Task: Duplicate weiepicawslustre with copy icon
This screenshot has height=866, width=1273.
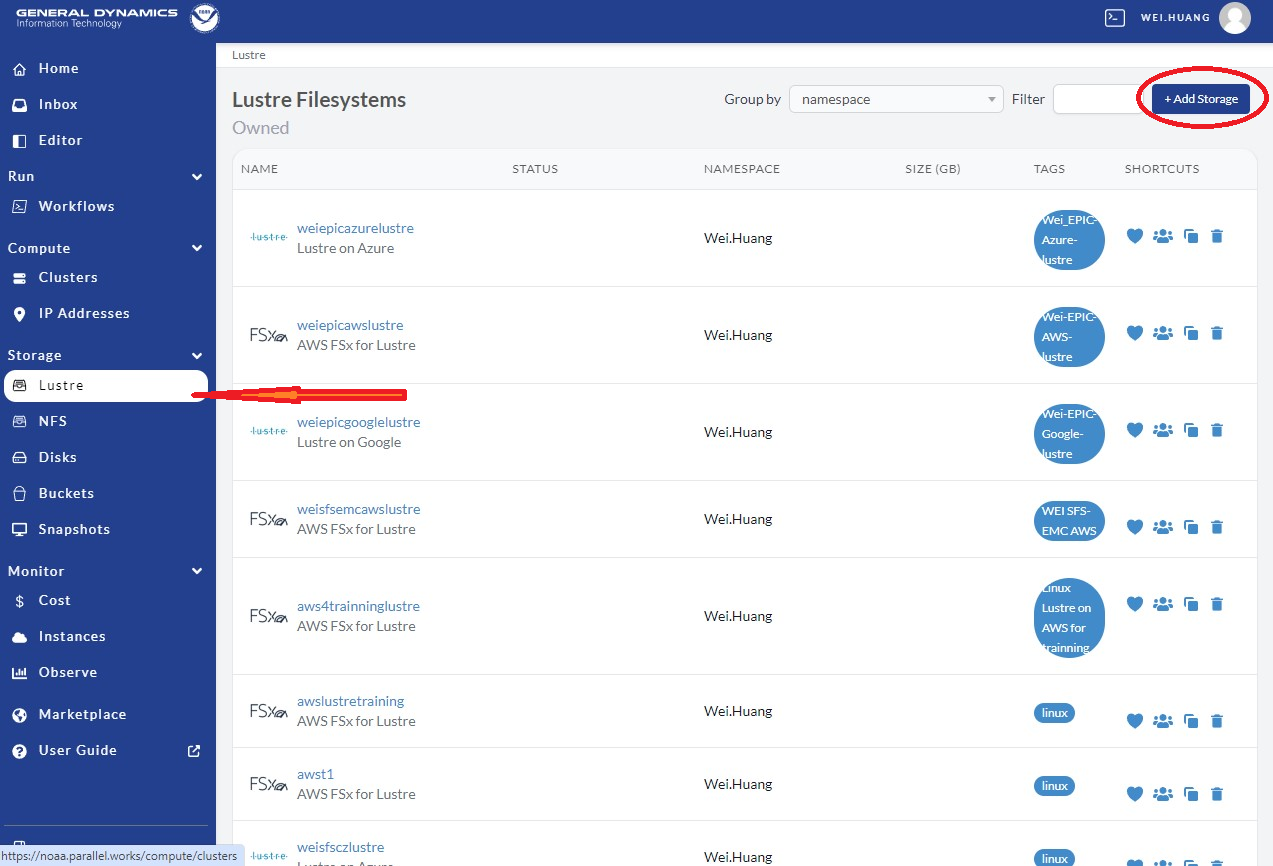Action: pyautogui.click(x=1191, y=334)
